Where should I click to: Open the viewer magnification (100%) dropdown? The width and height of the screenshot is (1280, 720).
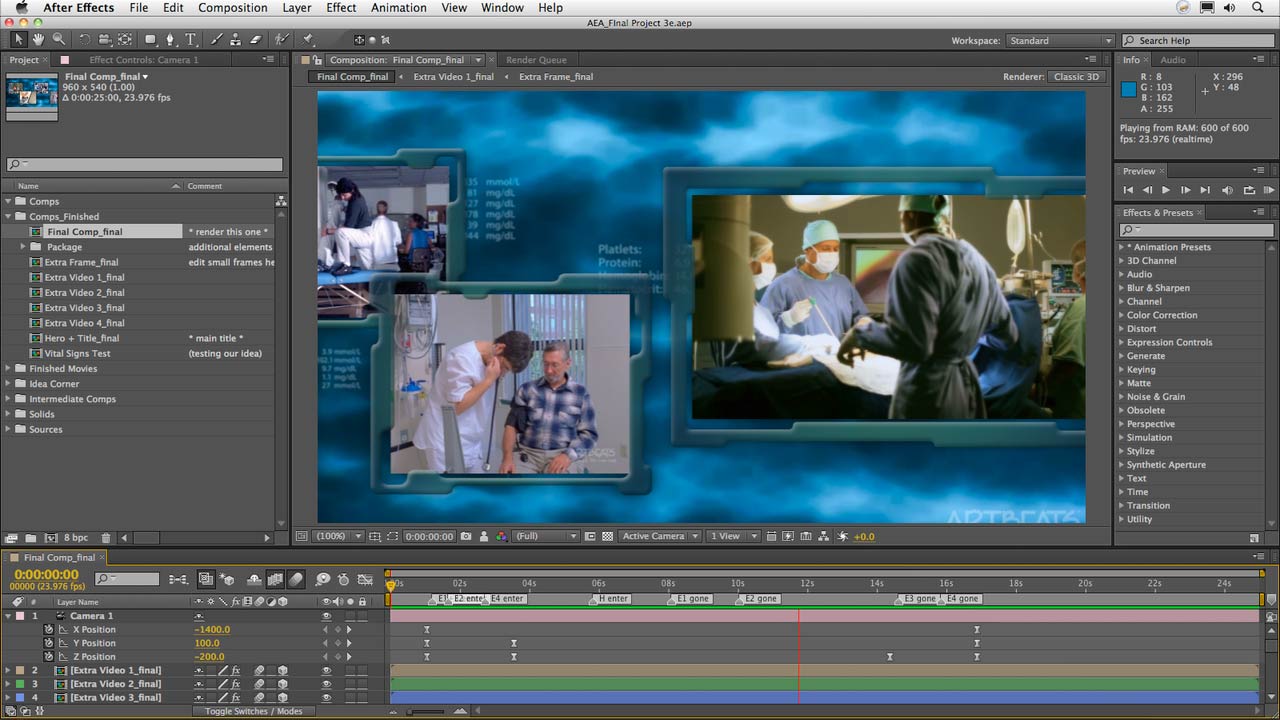pos(338,536)
